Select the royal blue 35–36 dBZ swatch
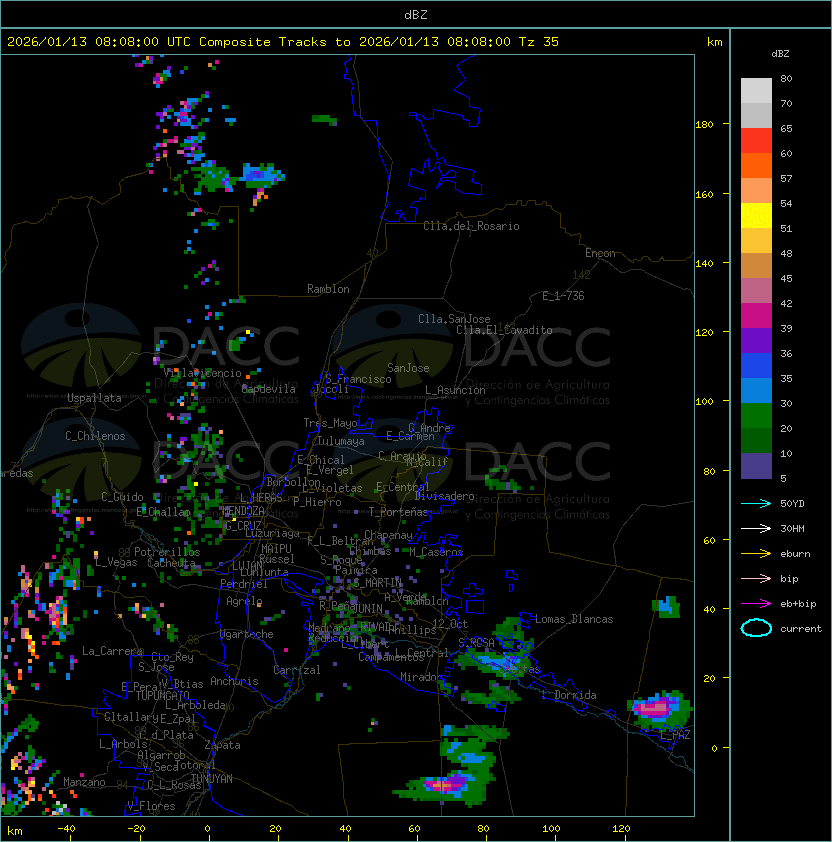Image resolution: width=832 pixels, height=842 pixels. pos(756,365)
